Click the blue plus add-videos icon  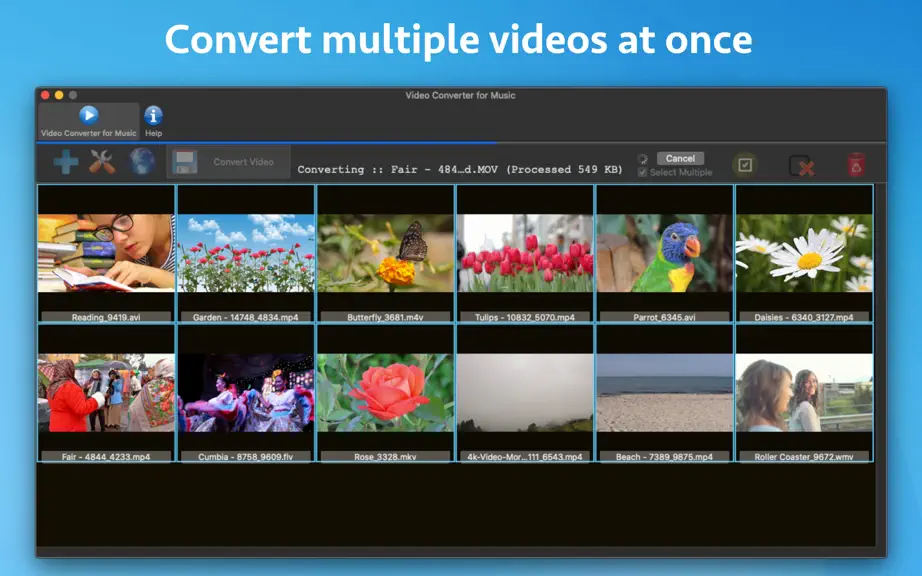66,162
